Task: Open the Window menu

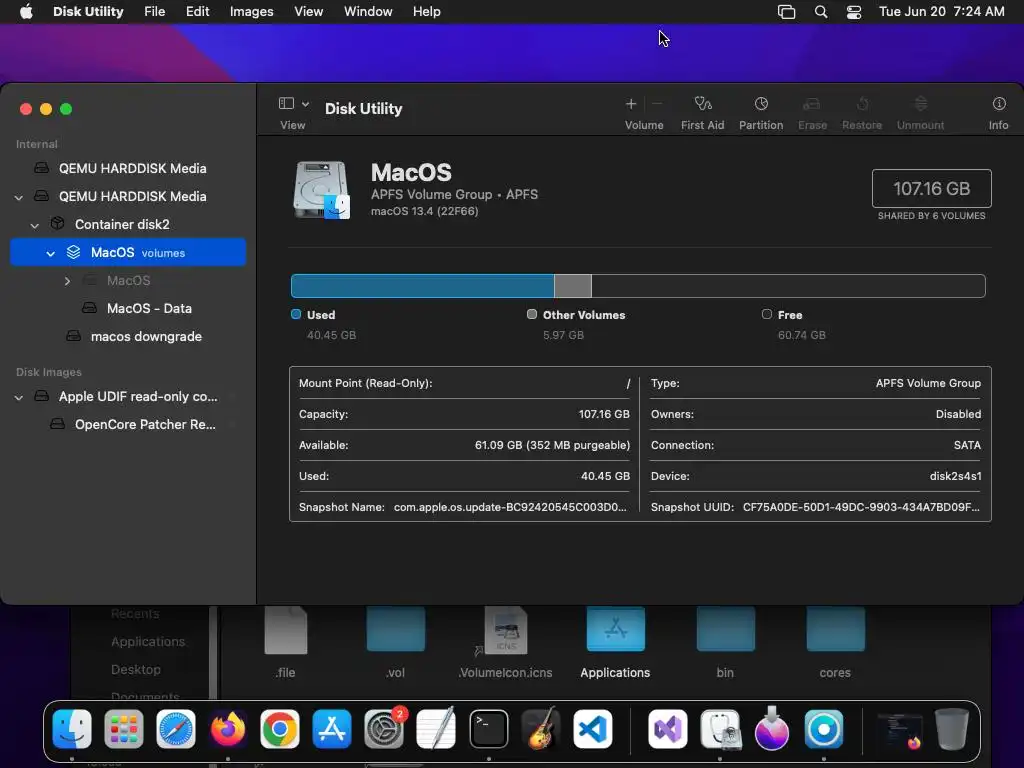Action: coord(368,12)
